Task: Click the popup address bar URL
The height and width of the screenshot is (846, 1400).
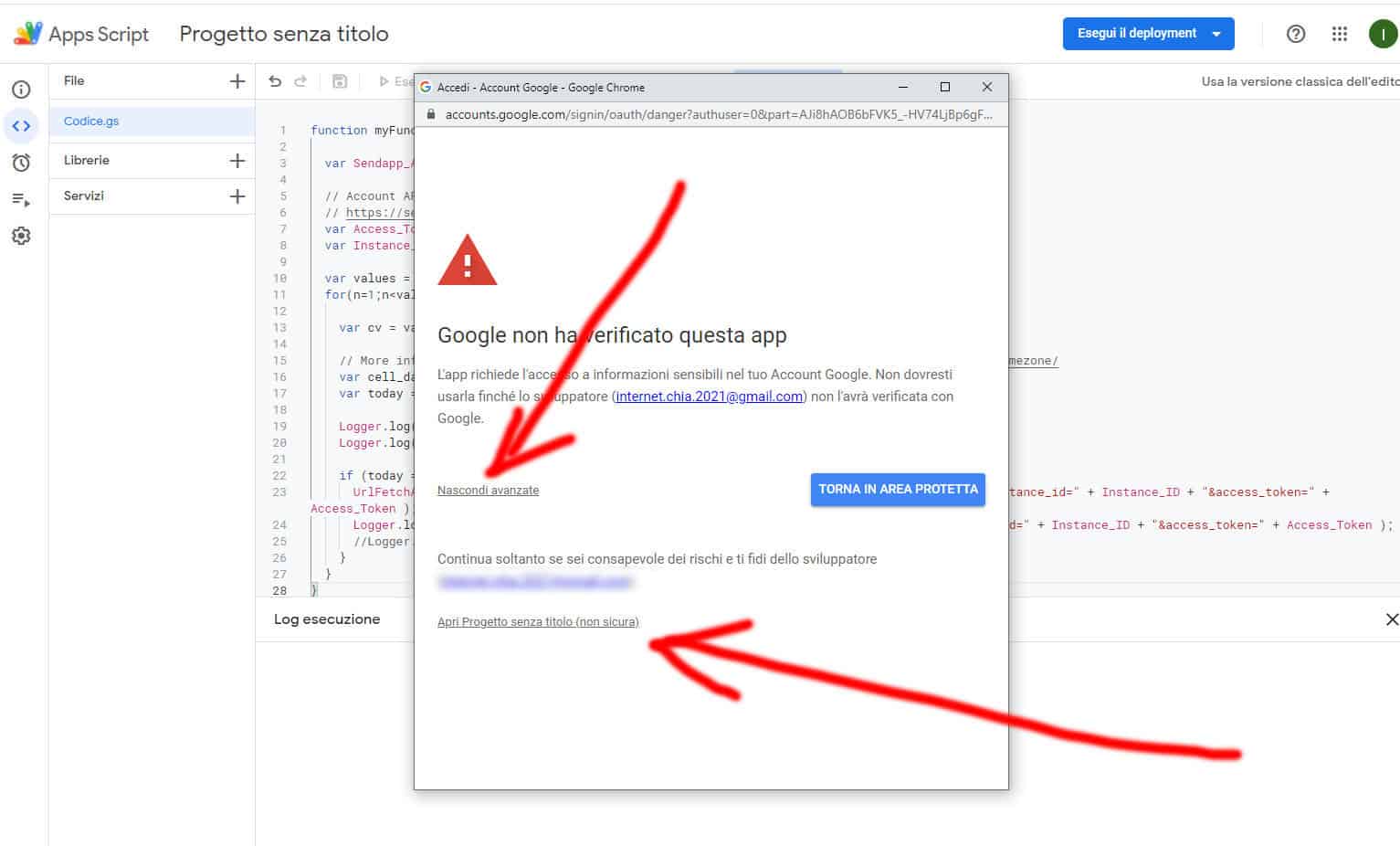Action: [x=718, y=115]
